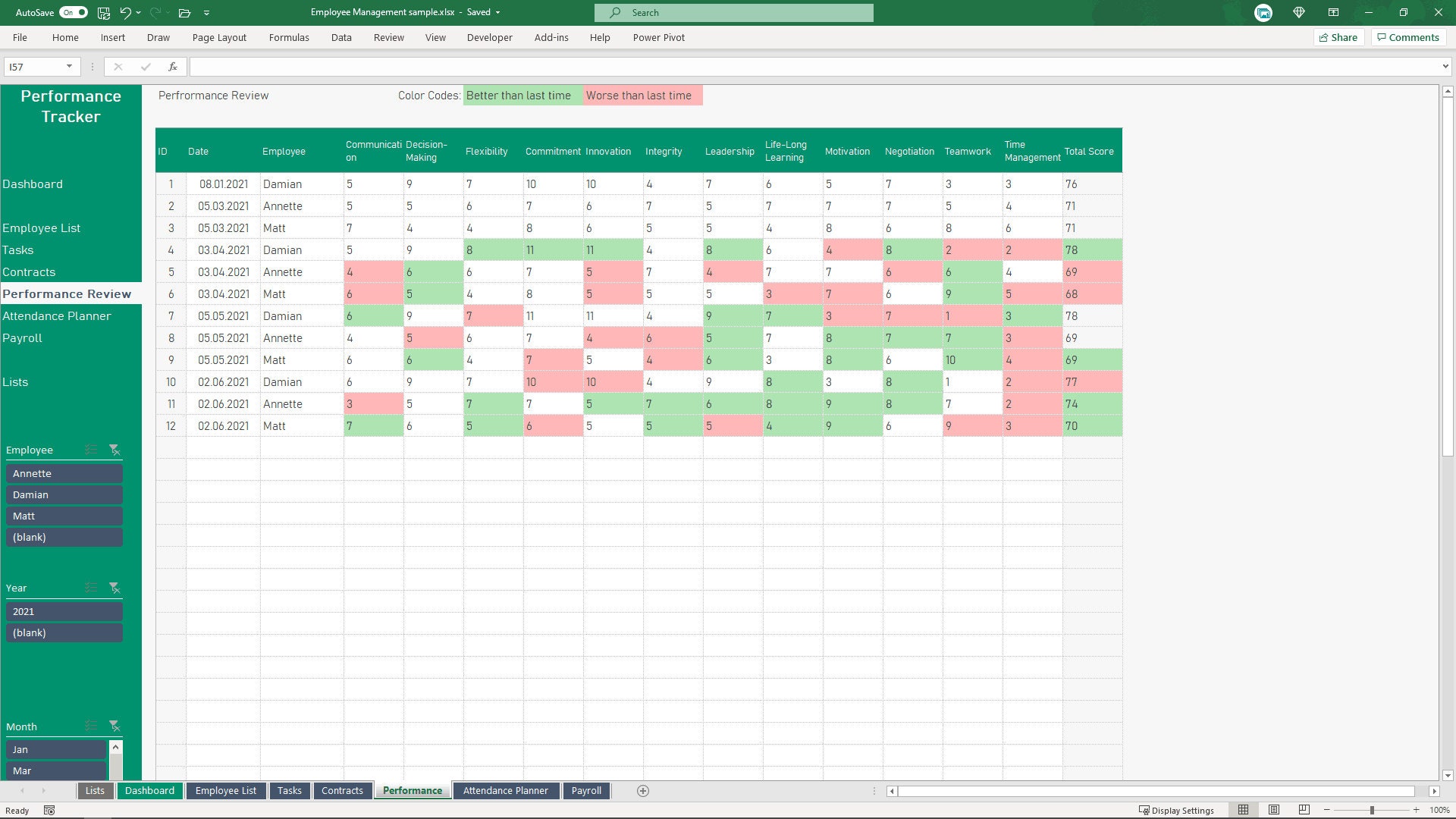
Task: Clear the Month slicer filter
Action: click(x=115, y=726)
